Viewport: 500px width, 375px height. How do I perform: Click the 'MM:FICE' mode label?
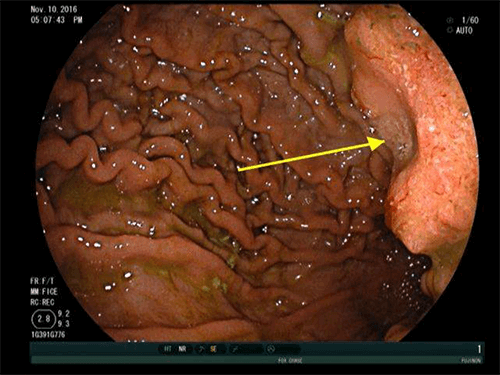(44, 292)
